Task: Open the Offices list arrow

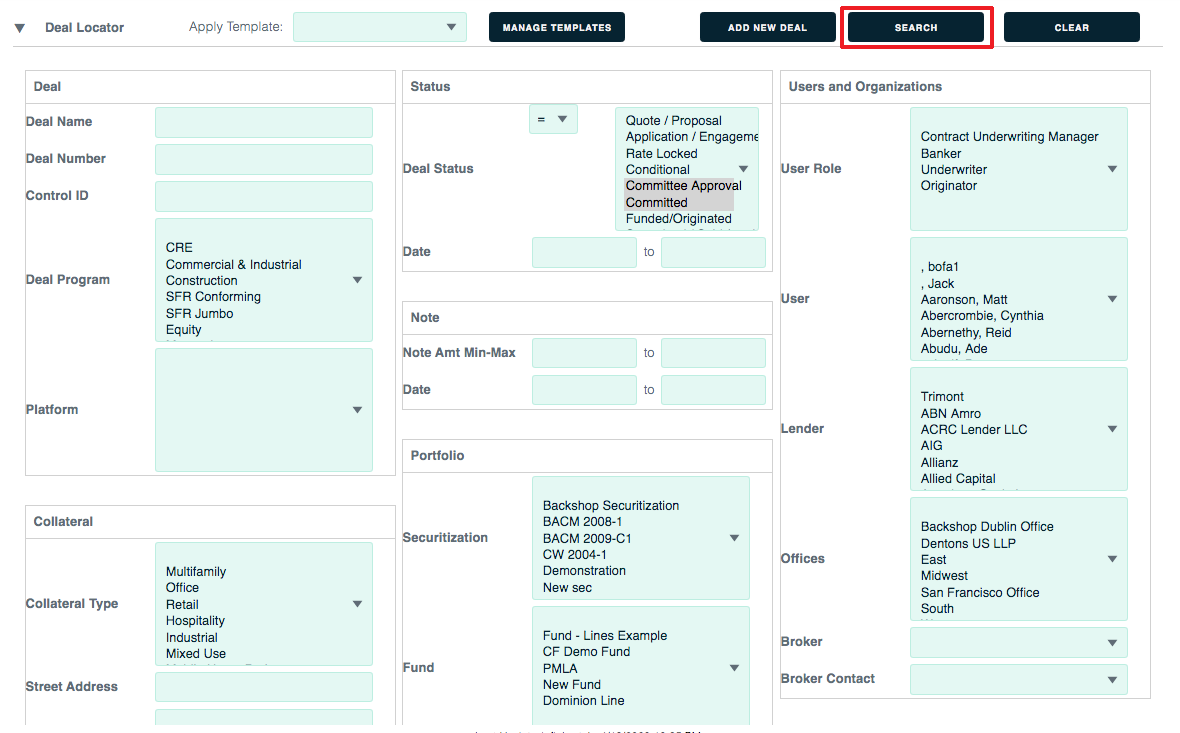Action: 1112,559
